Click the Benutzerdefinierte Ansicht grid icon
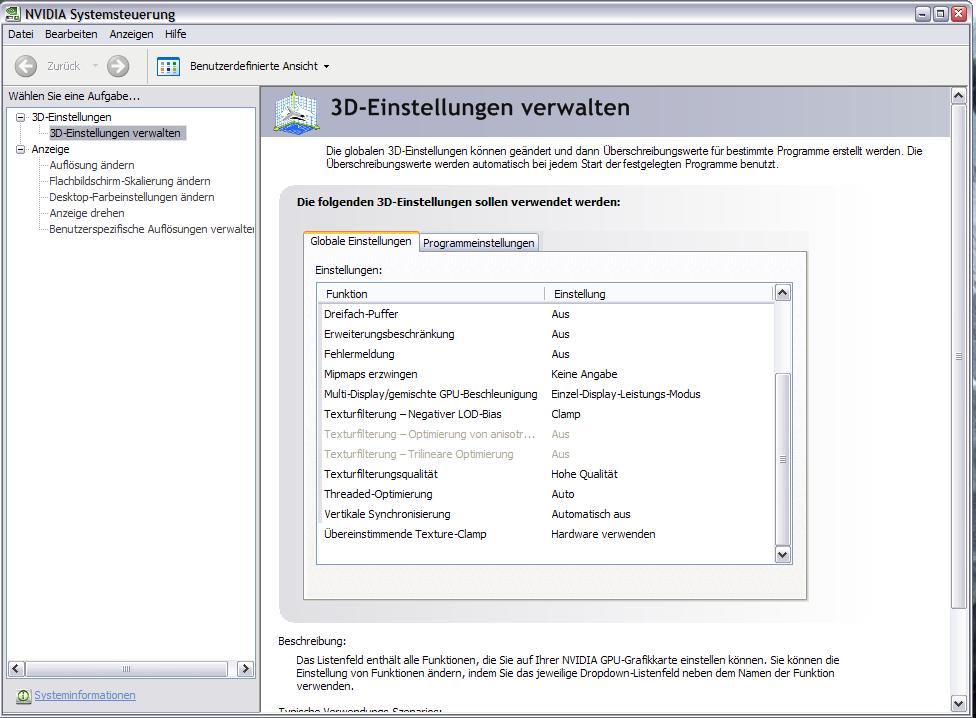The image size is (976, 718). point(168,67)
